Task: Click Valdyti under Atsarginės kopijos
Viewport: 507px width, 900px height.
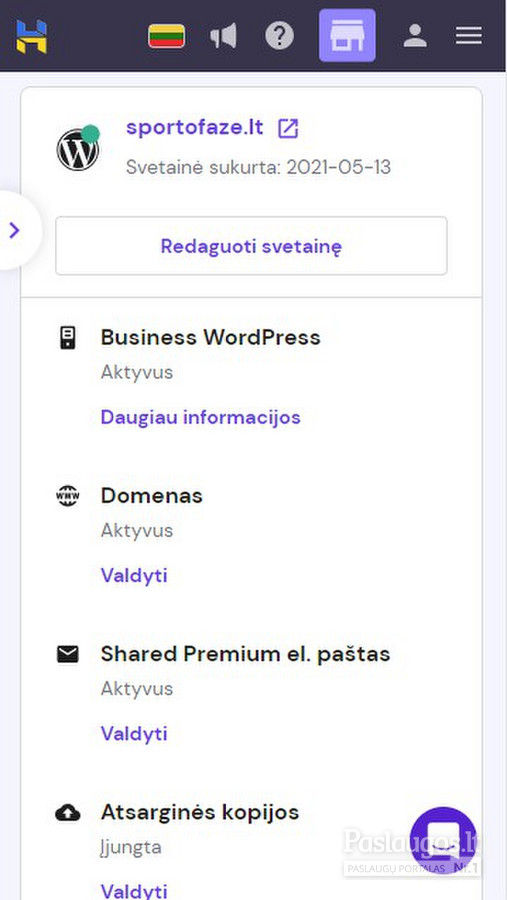Action: 134,891
